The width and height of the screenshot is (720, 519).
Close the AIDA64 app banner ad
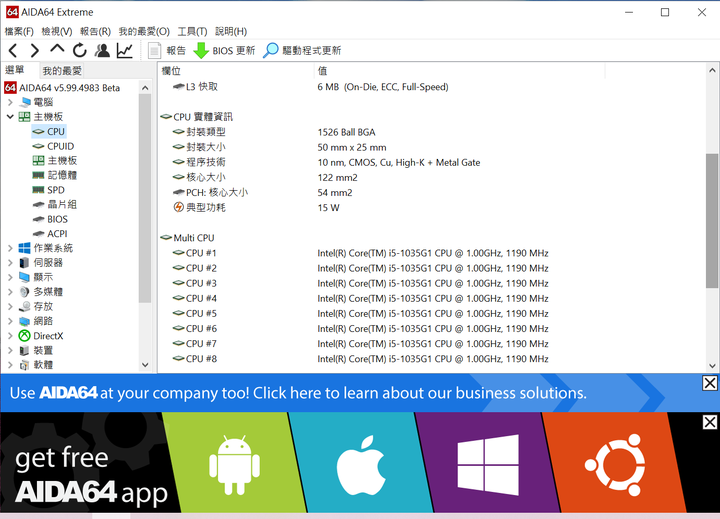coord(710,422)
